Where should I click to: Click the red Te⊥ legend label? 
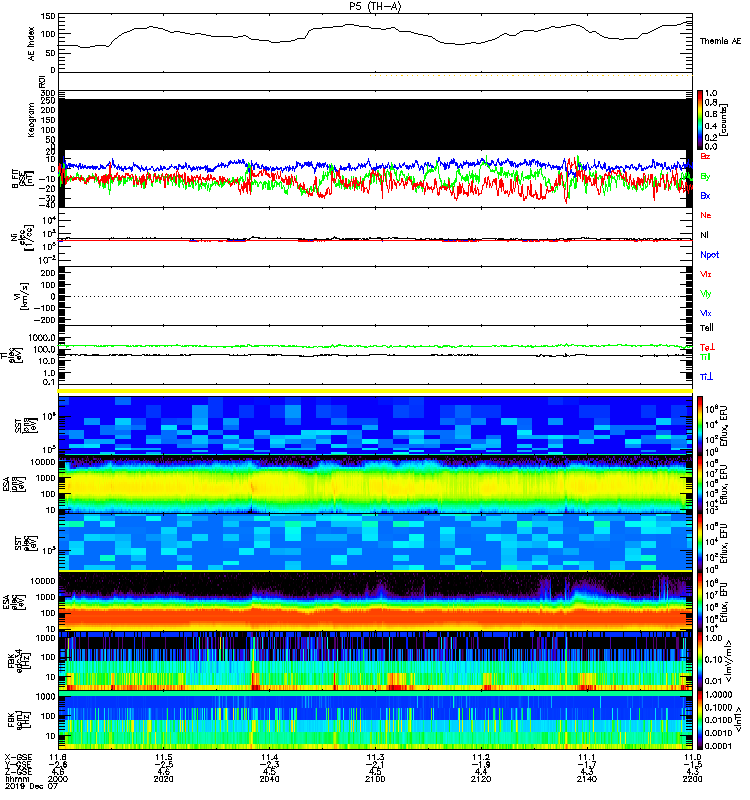tap(707, 347)
